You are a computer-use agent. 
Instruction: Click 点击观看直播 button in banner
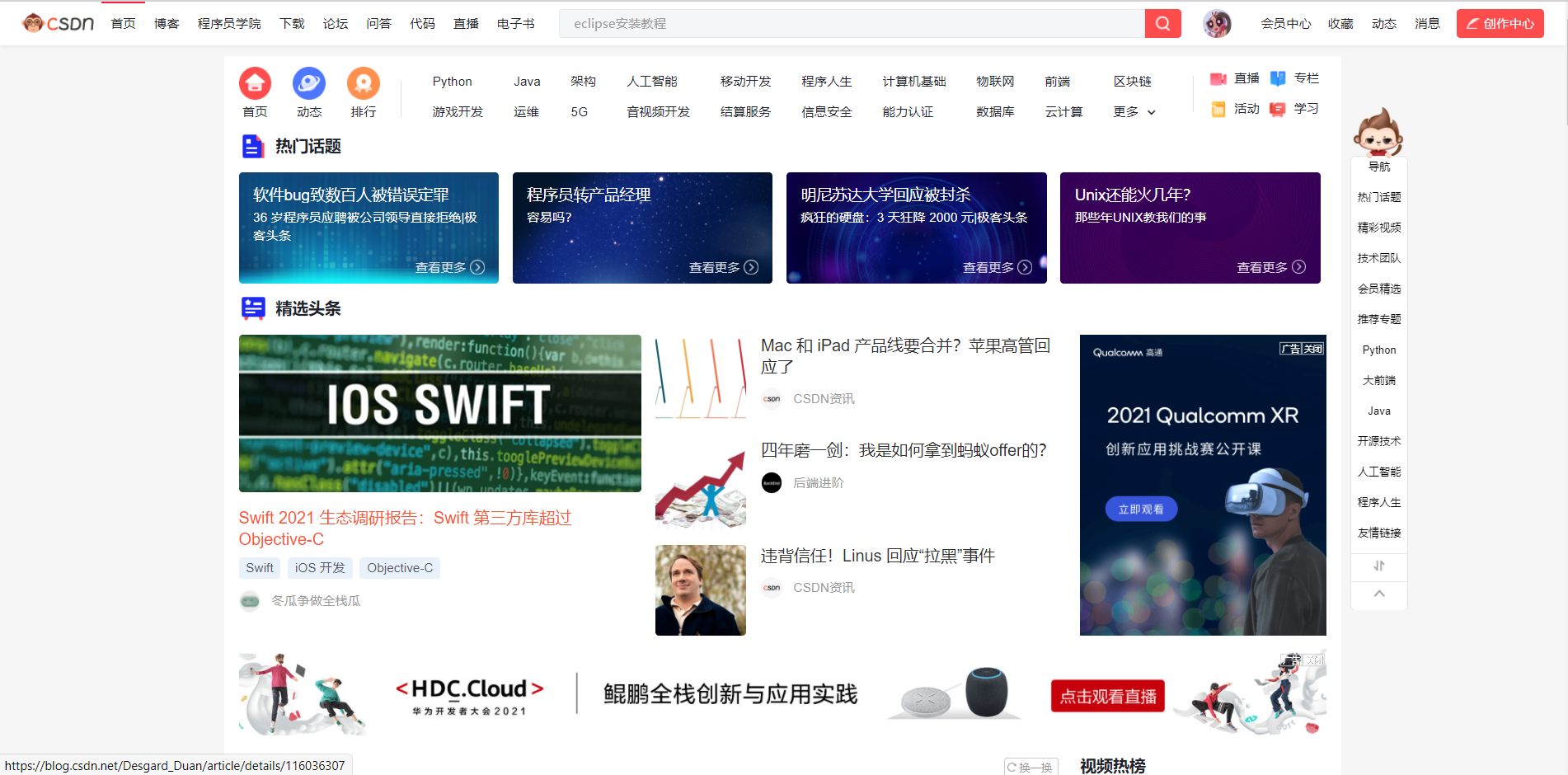[x=1108, y=697]
